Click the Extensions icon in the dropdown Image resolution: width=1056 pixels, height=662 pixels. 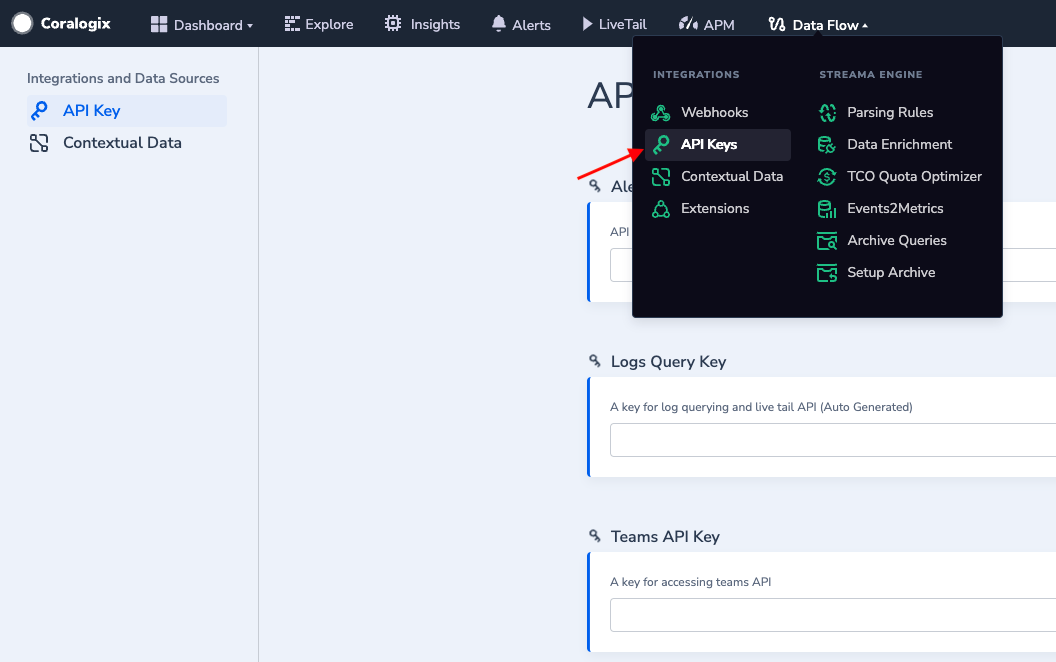coord(660,209)
